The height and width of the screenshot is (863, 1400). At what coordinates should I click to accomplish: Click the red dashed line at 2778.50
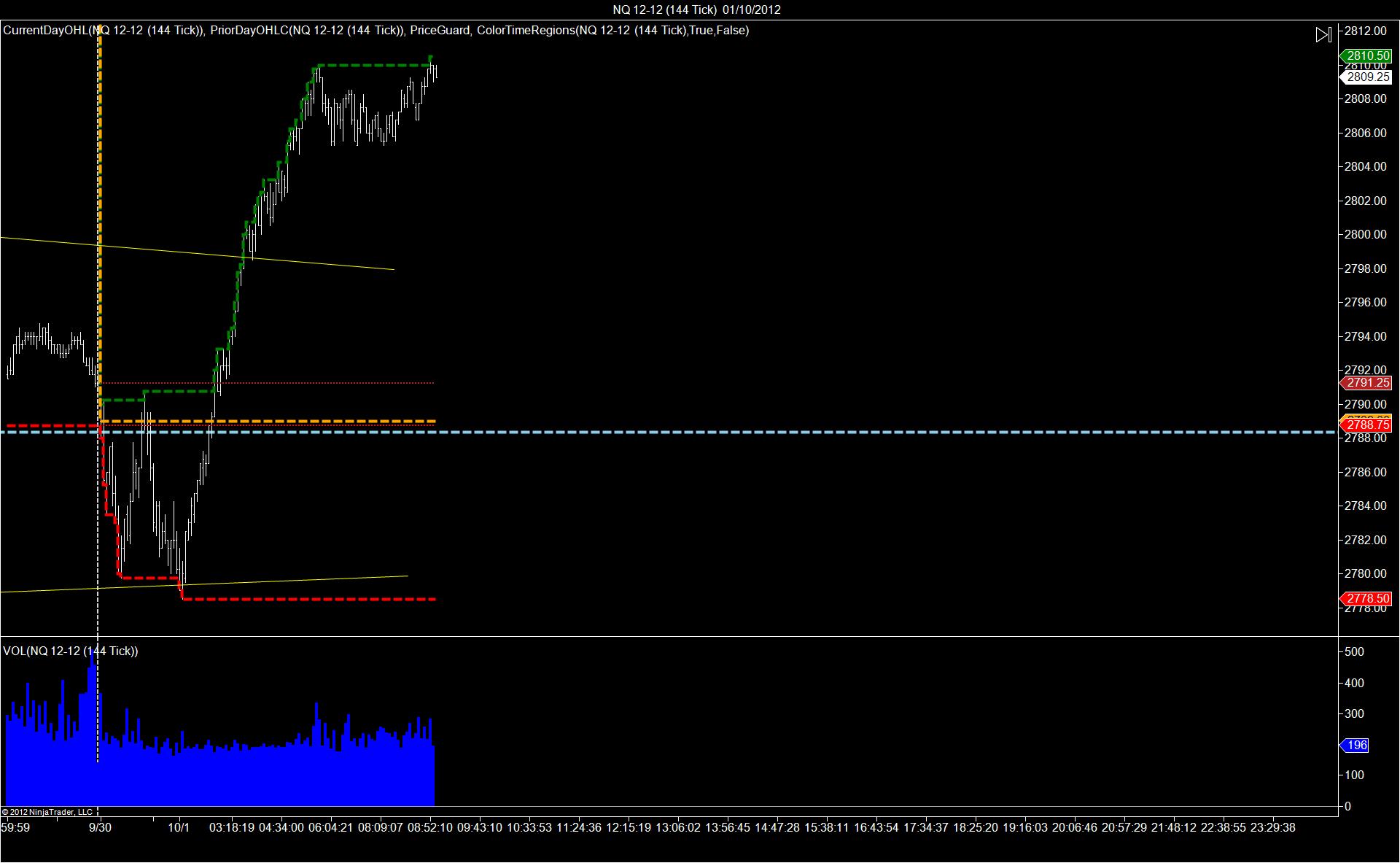(309, 599)
